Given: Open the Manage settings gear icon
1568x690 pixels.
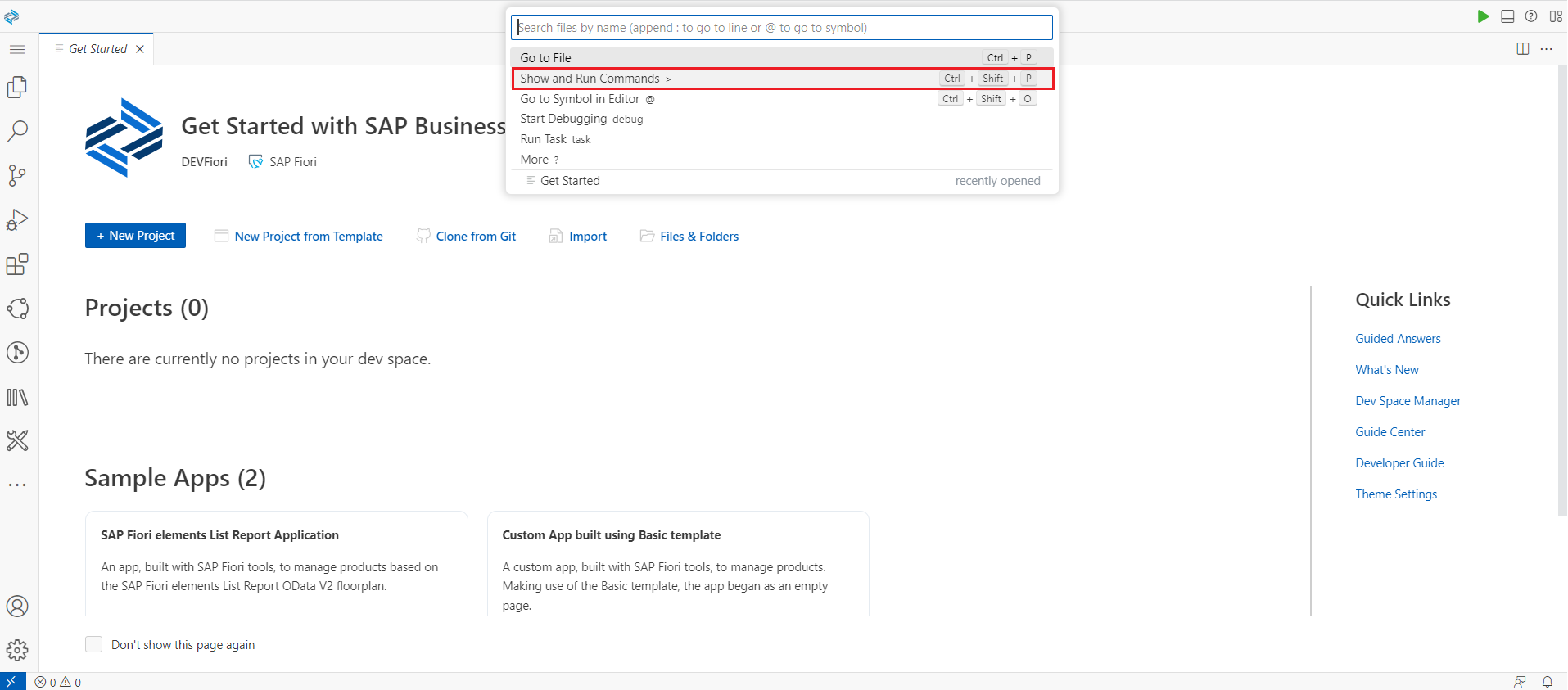Looking at the screenshot, I should coord(17,651).
